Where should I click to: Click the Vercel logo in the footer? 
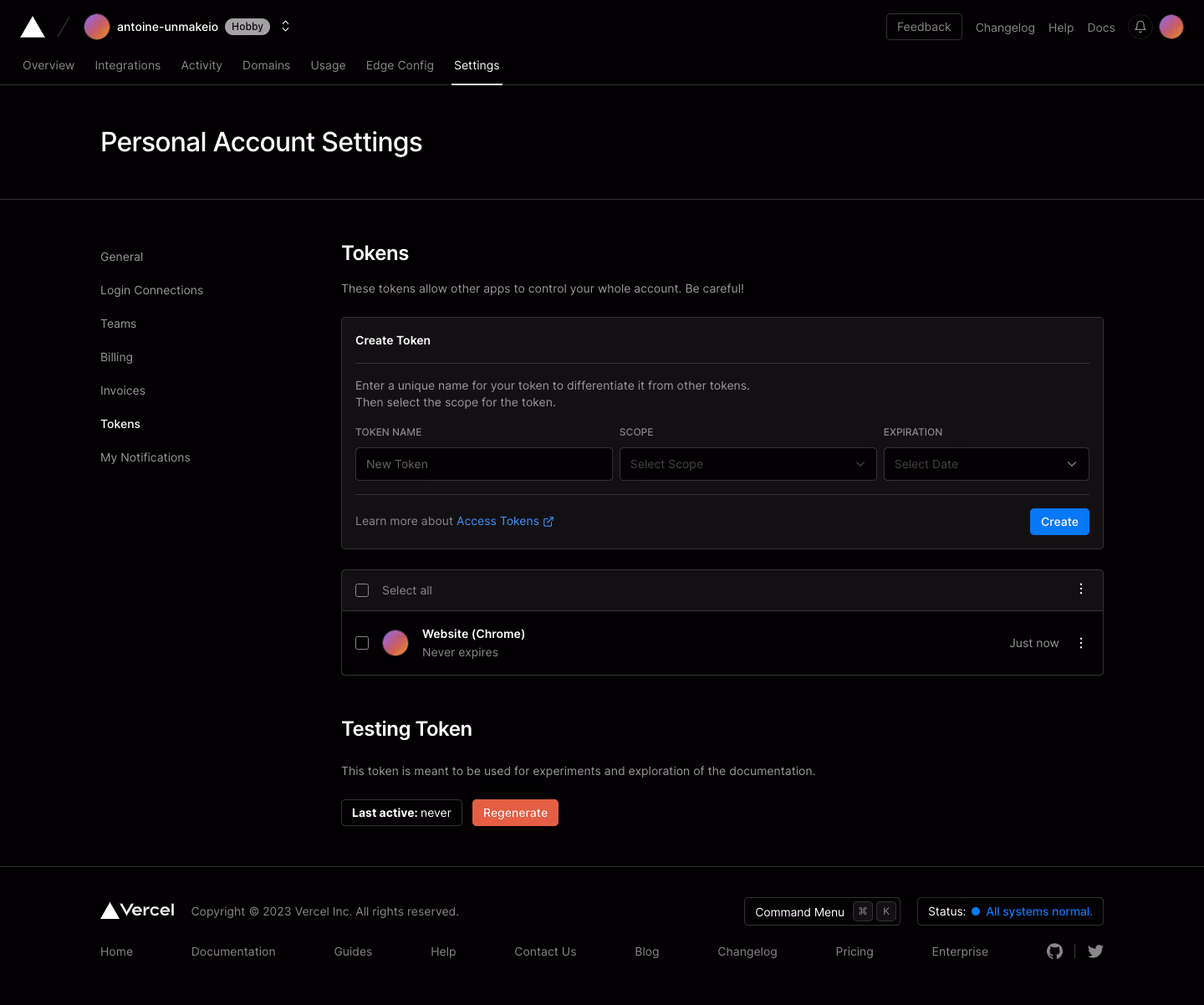[x=138, y=911]
